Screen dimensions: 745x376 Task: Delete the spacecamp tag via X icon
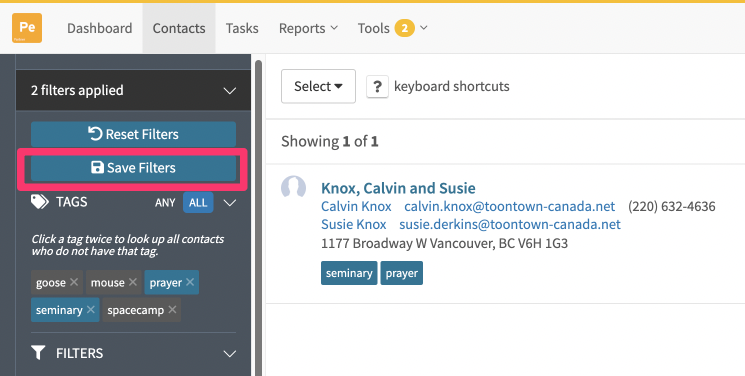point(172,310)
